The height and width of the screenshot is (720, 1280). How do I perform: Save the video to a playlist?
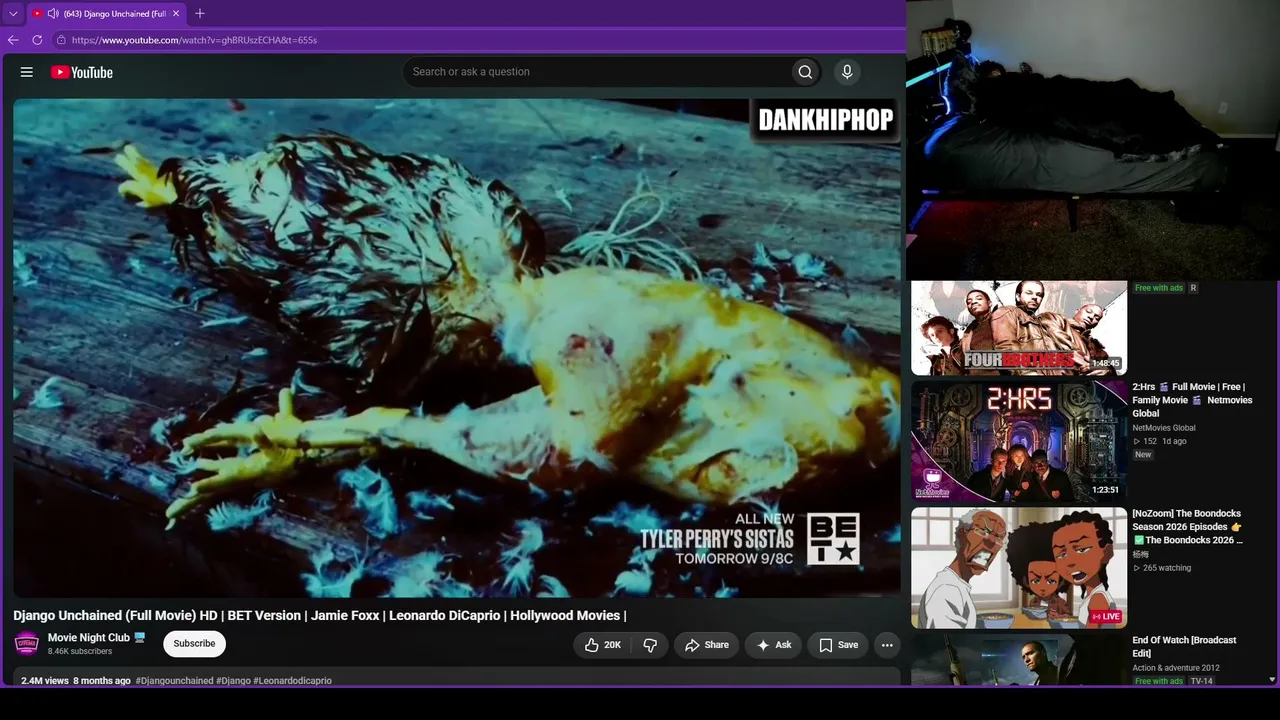(838, 645)
